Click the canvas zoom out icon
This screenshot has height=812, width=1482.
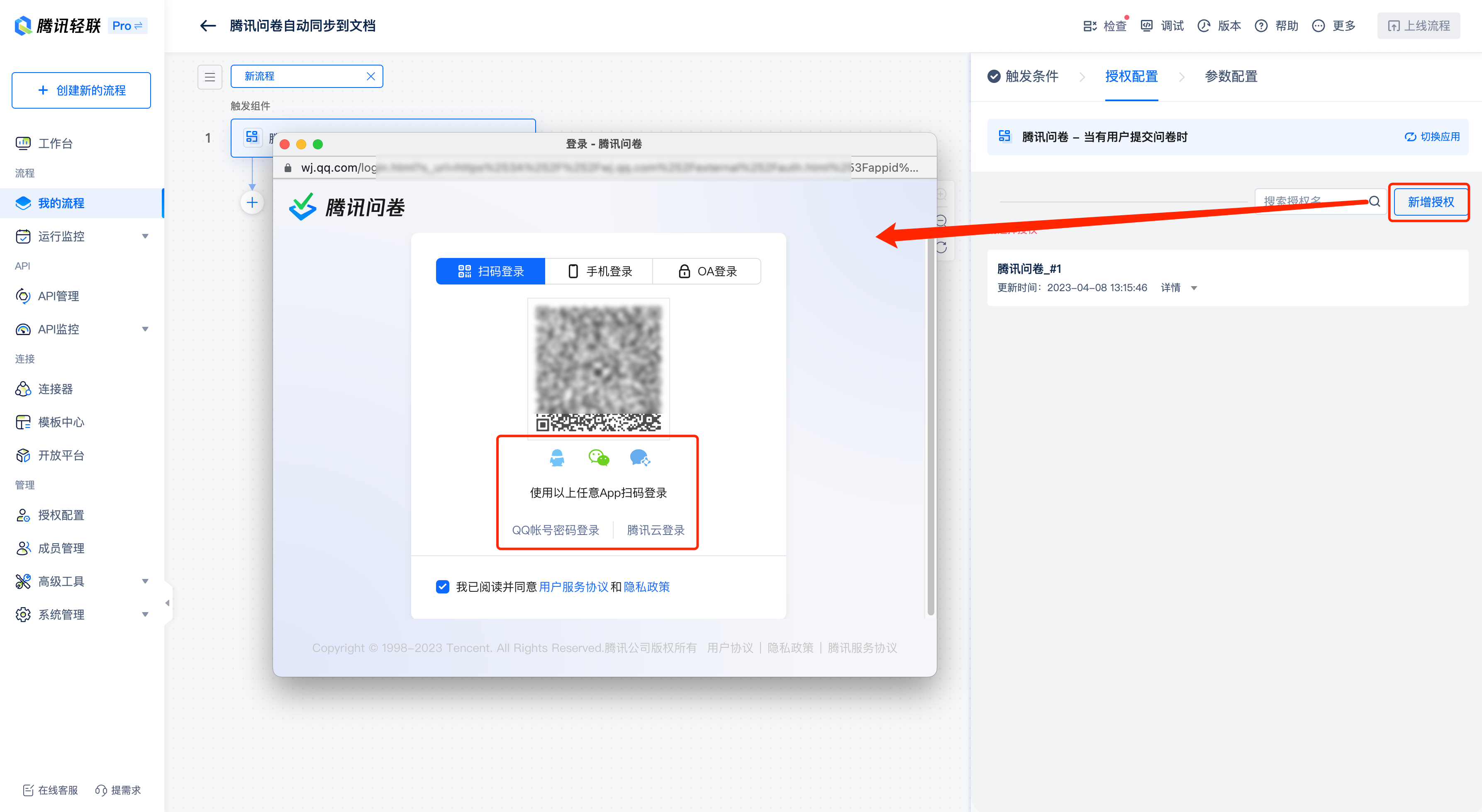pos(942,221)
